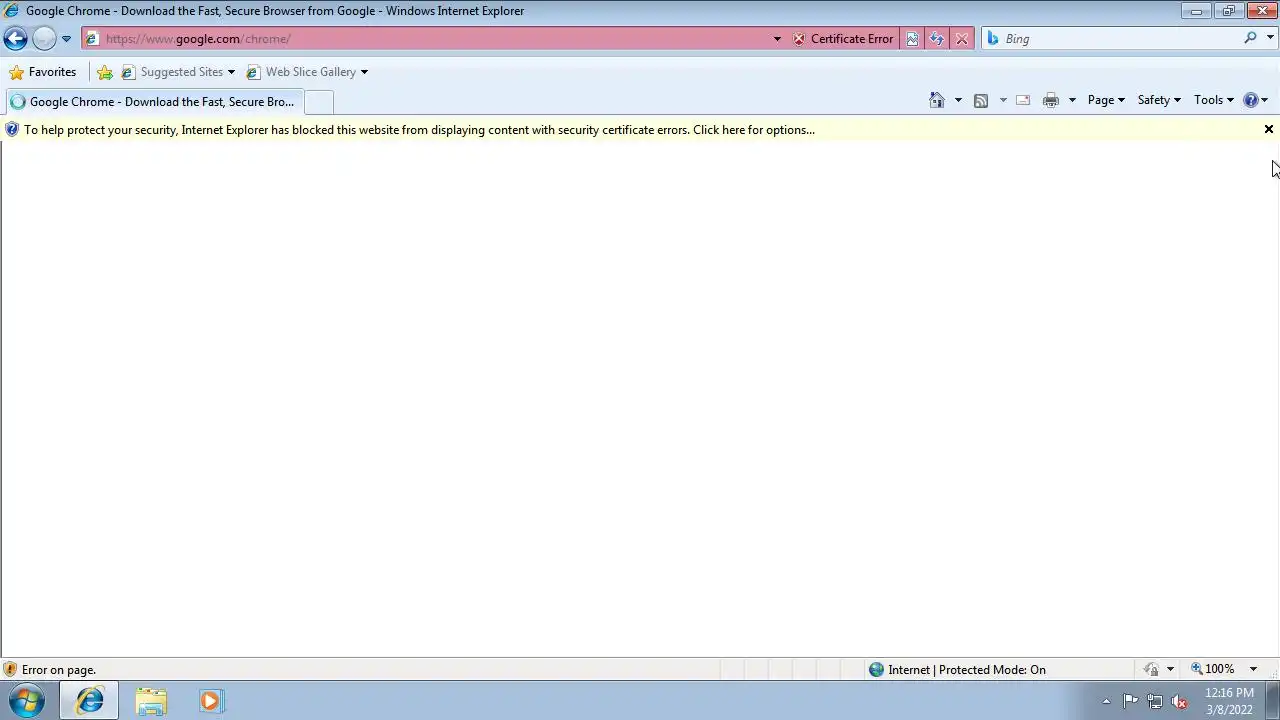Click the status bar privacy lock icon
This screenshot has height=720, width=1280.
pyautogui.click(x=1152, y=670)
